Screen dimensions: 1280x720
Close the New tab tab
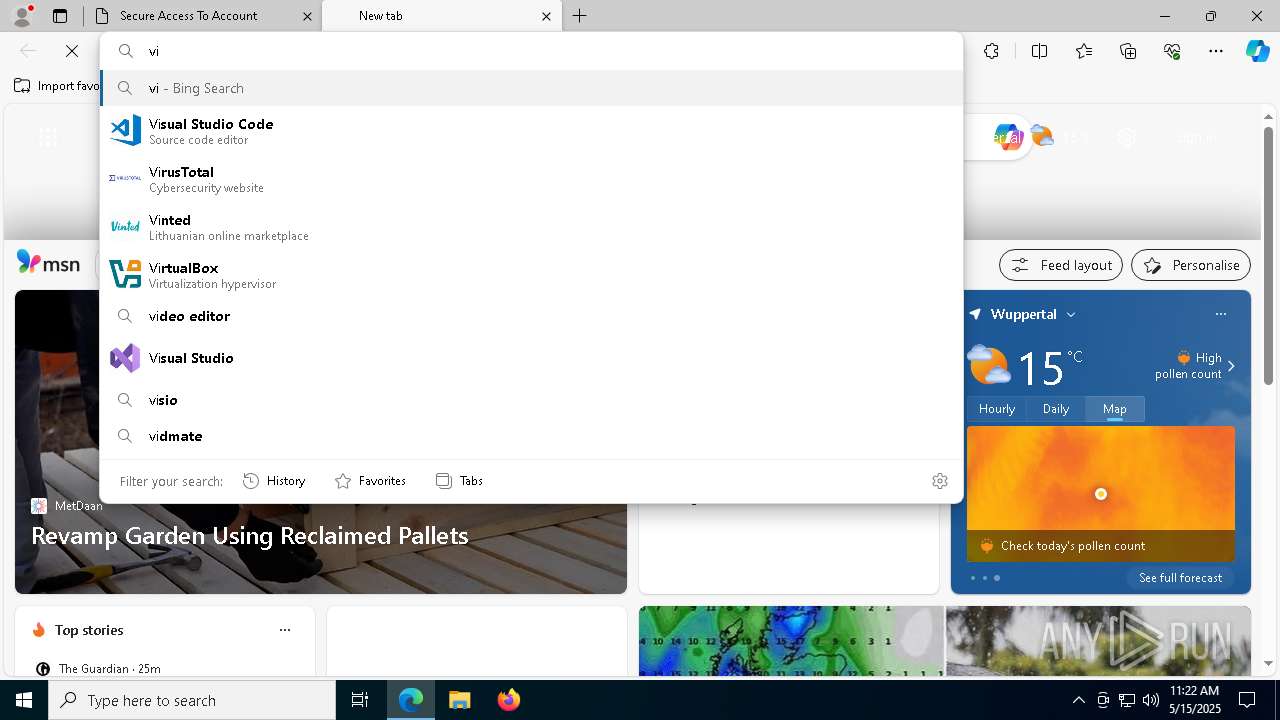[x=546, y=16]
